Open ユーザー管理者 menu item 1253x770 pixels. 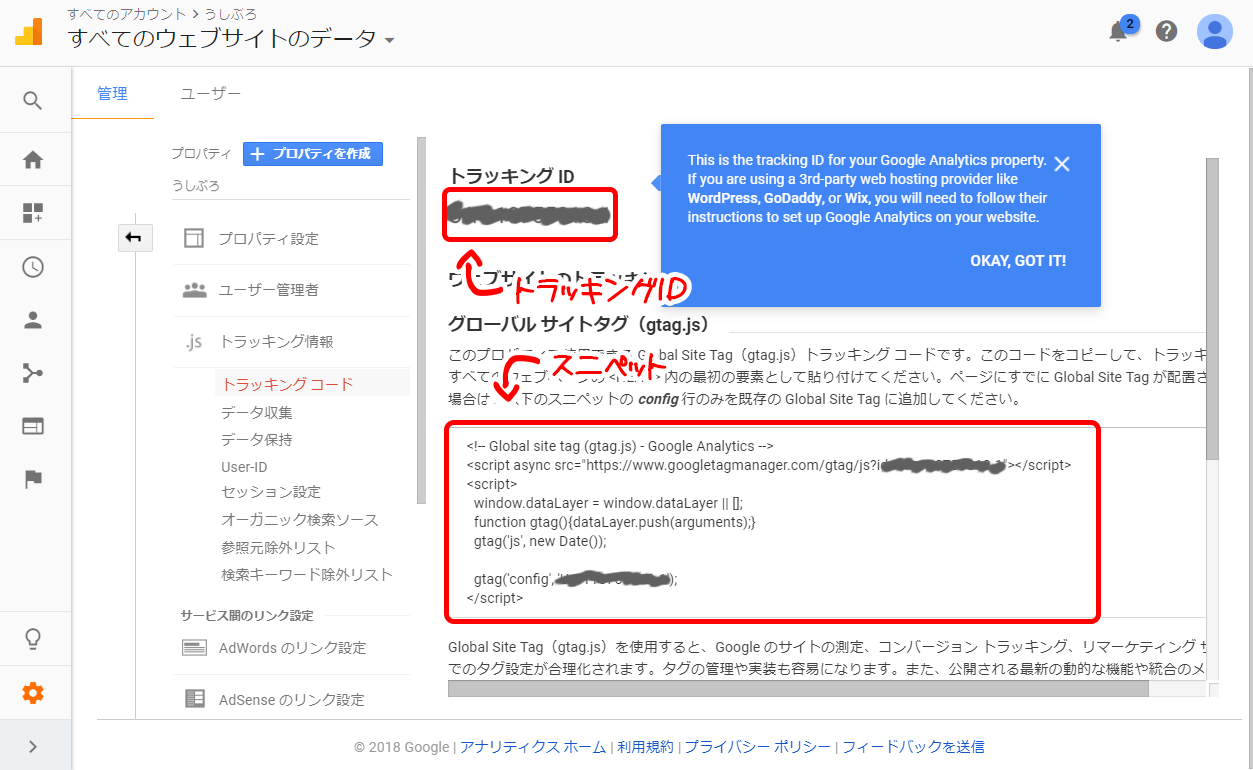(269, 290)
